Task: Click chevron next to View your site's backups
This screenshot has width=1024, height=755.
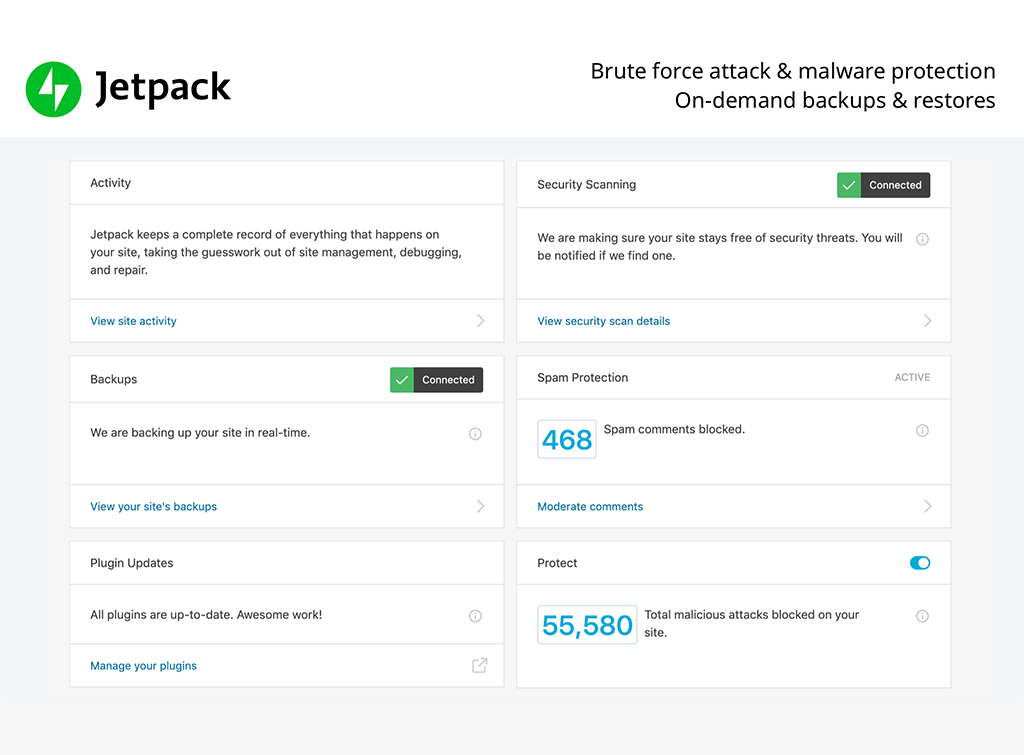Action: [481, 506]
